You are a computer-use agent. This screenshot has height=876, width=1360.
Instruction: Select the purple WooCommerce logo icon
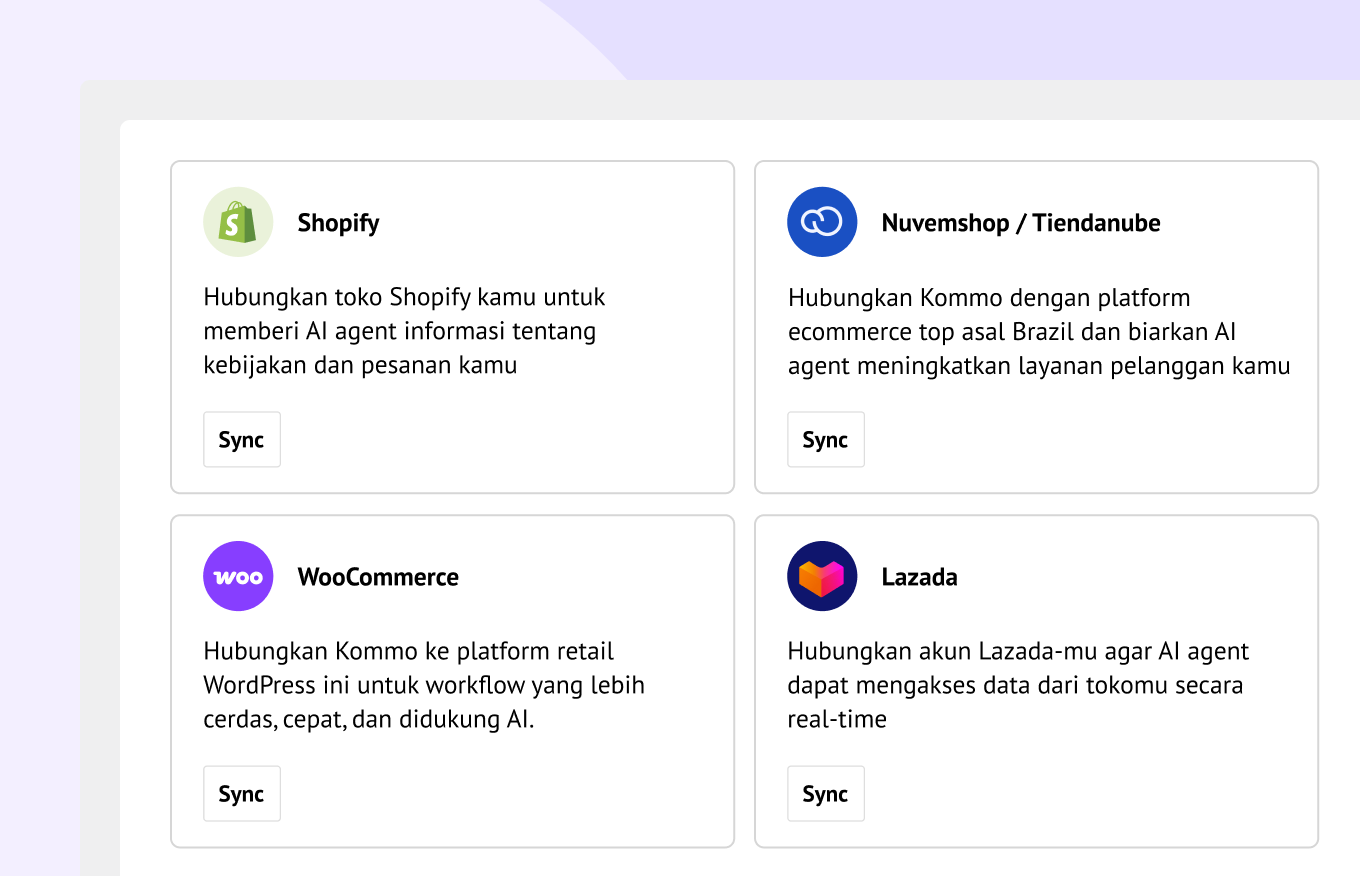click(x=238, y=576)
